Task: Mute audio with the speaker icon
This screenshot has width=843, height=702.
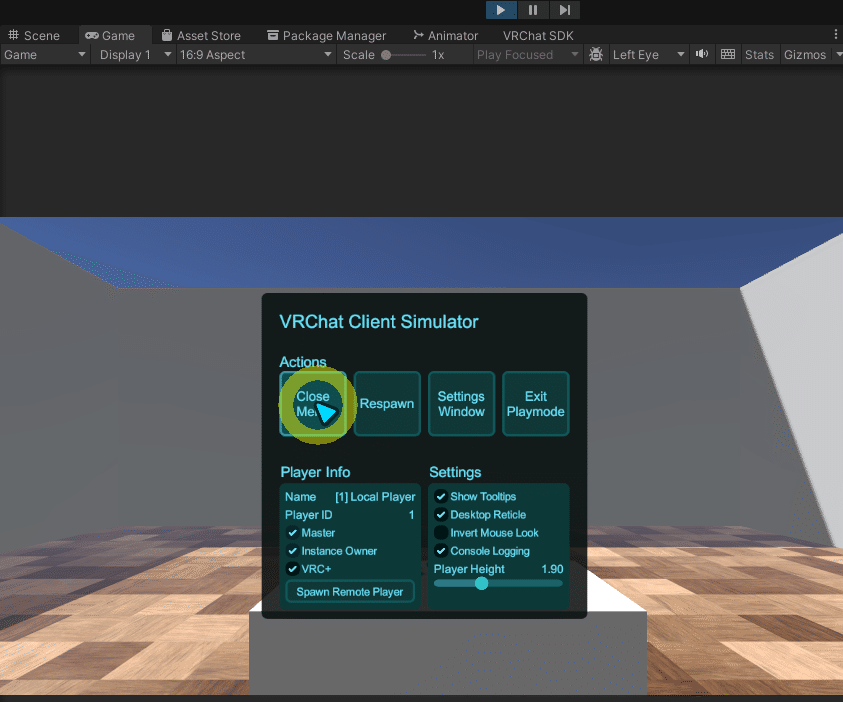Action: pyautogui.click(x=702, y=54)
